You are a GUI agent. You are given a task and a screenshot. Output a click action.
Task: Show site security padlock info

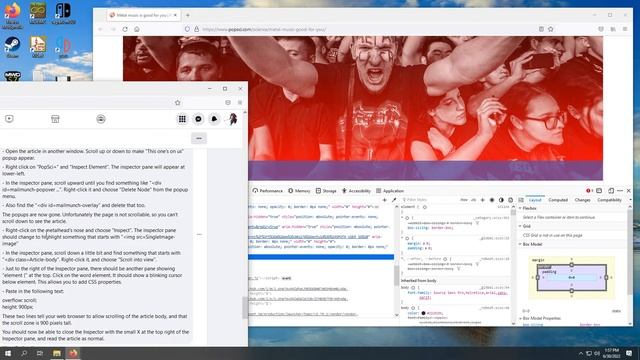click(x=196, y=29)
